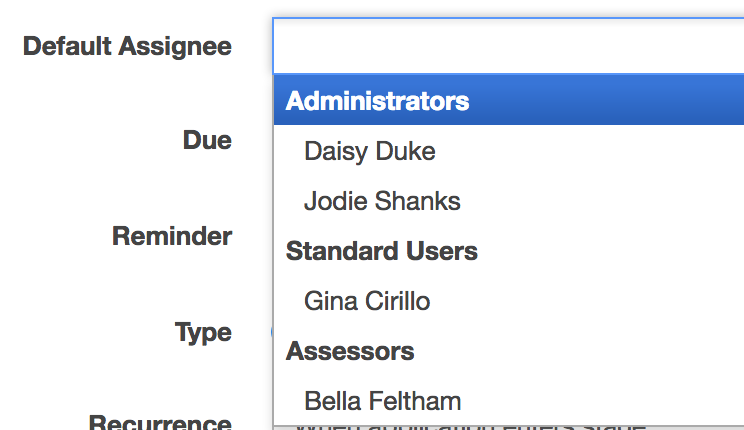Click the Recurrence field label
The height and width of the screenshot is (430, 744).
(x=160, y=422)
